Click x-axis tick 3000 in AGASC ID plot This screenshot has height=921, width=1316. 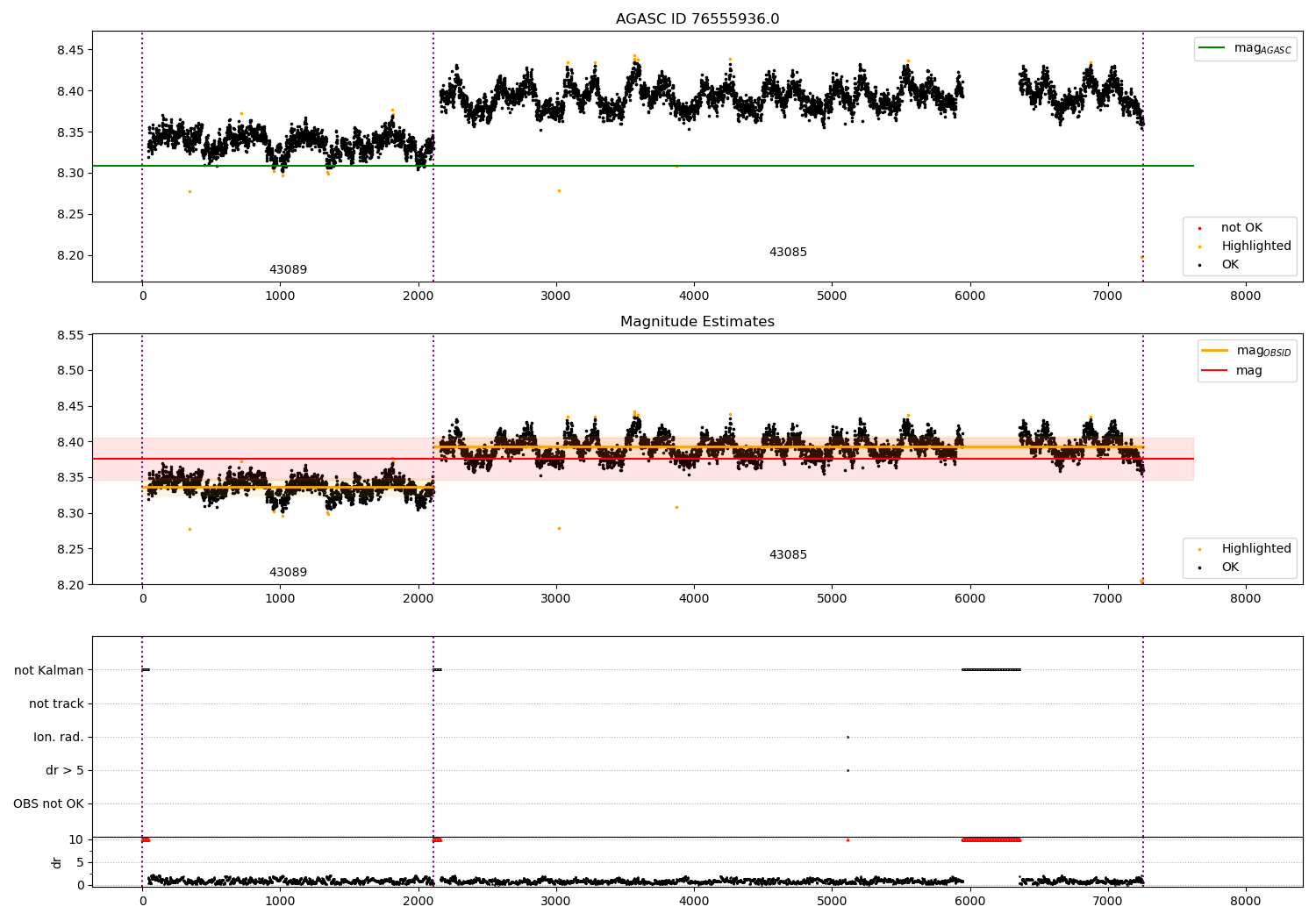coord(556,296)
